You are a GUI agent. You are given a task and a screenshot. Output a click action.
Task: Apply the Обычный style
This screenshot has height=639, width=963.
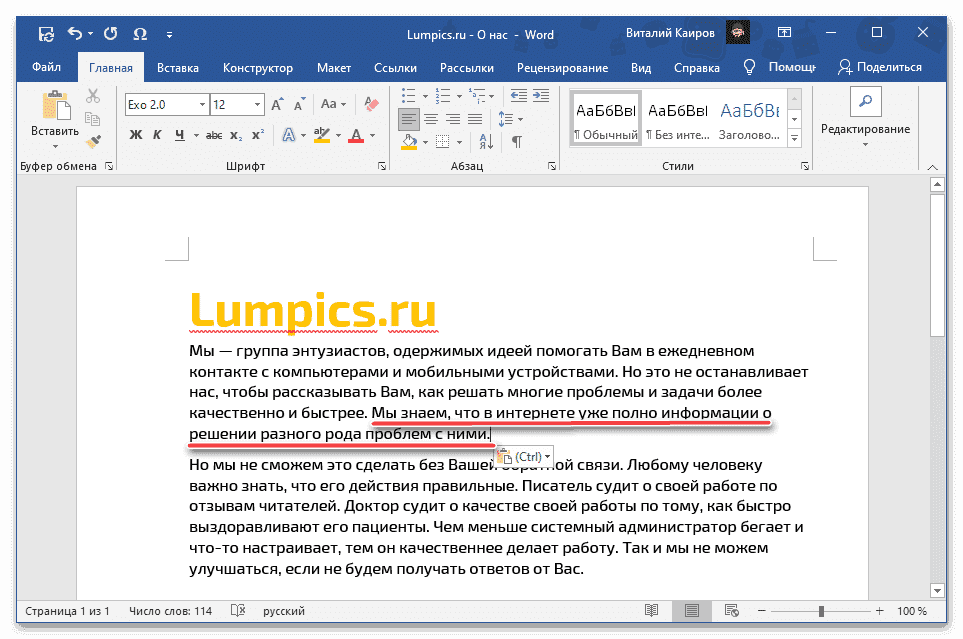604,117
